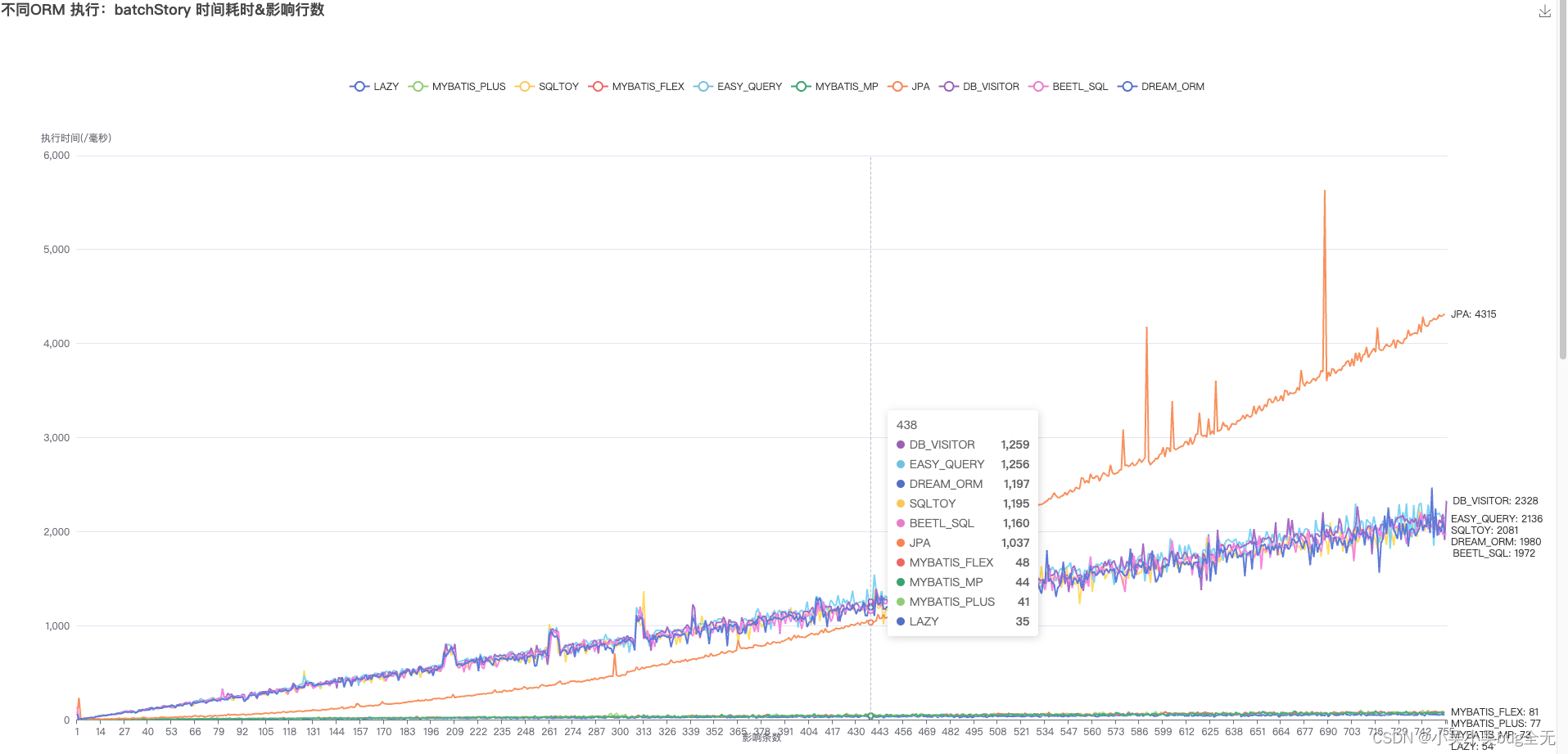
Task: Click the SQLTOY yellow legend marker
Action: [525, 87]
